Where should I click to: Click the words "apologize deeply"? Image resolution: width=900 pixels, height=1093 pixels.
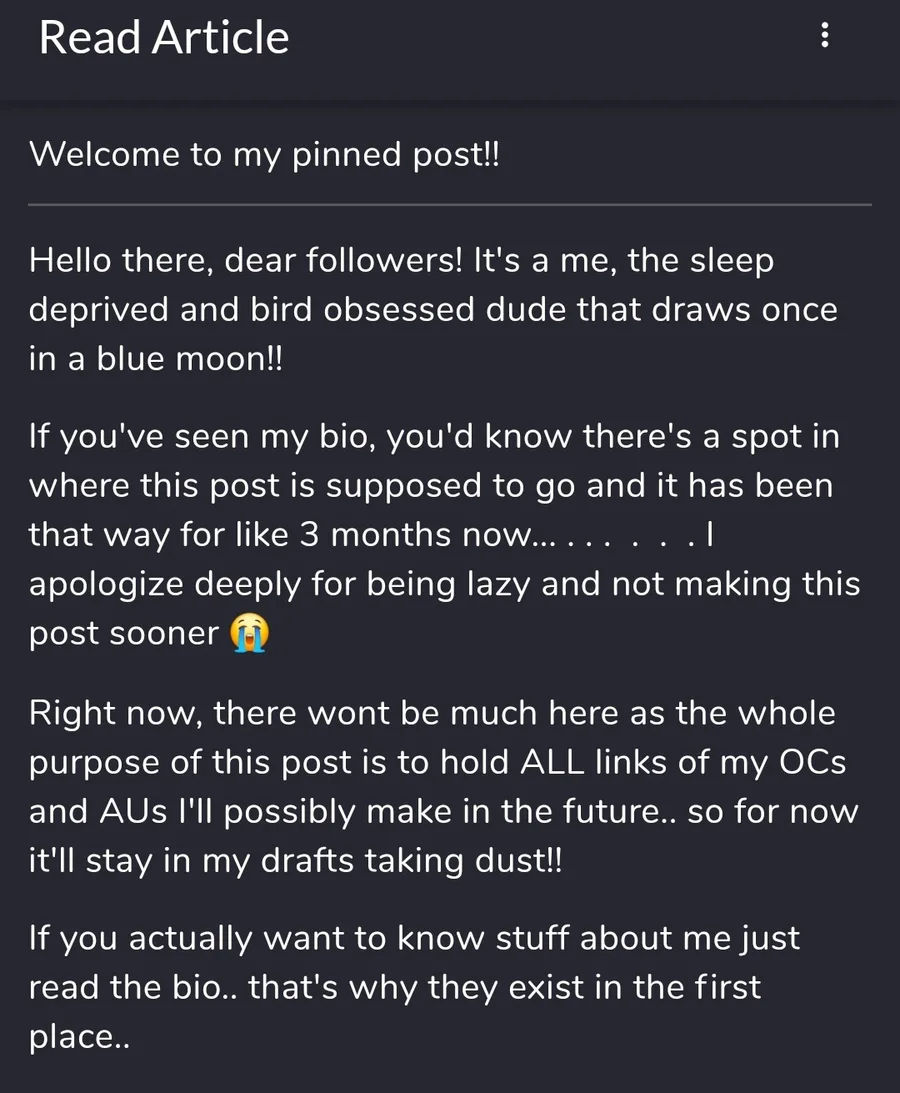coord(153,583)
